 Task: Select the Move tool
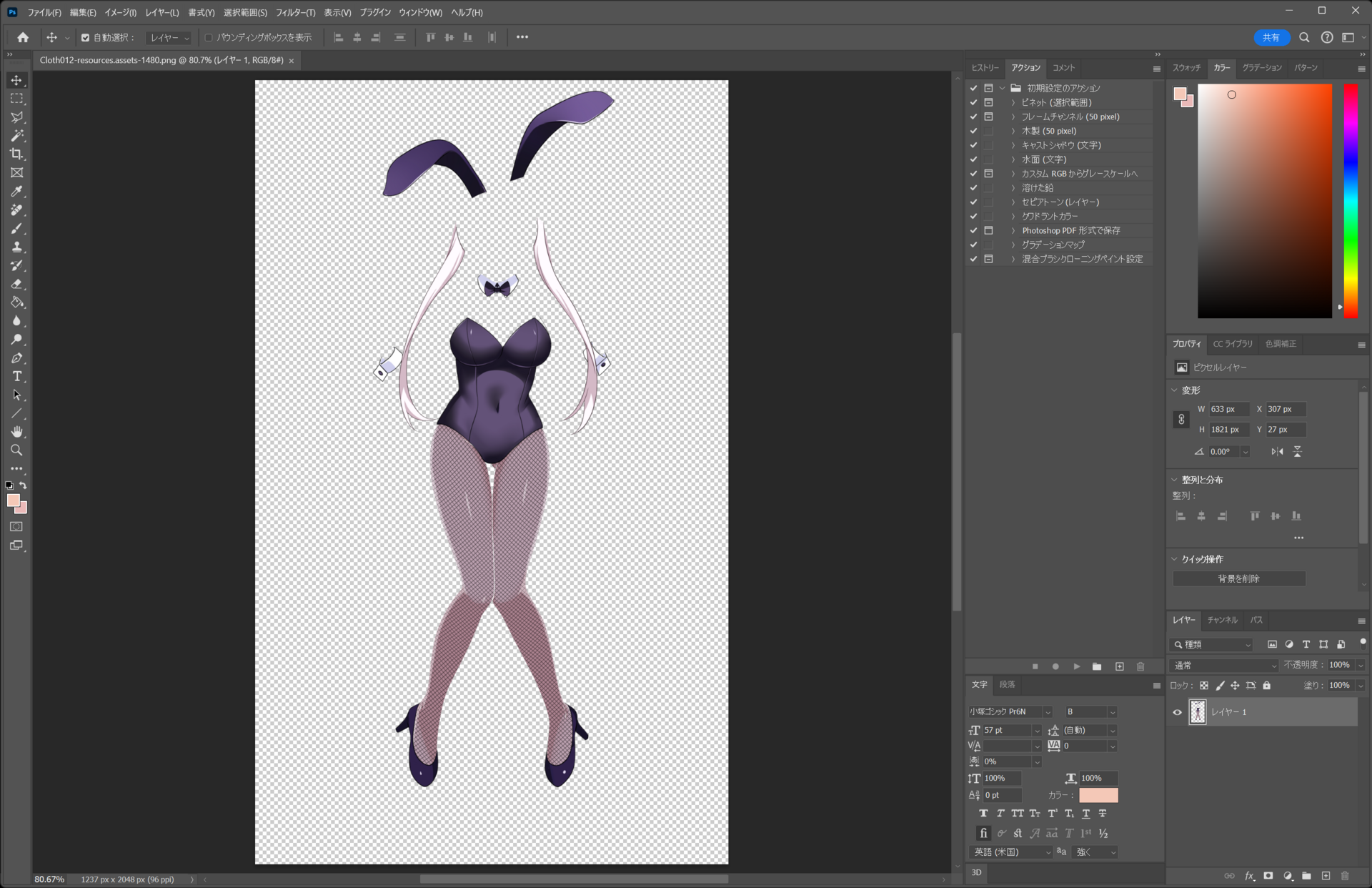point(16,80)
